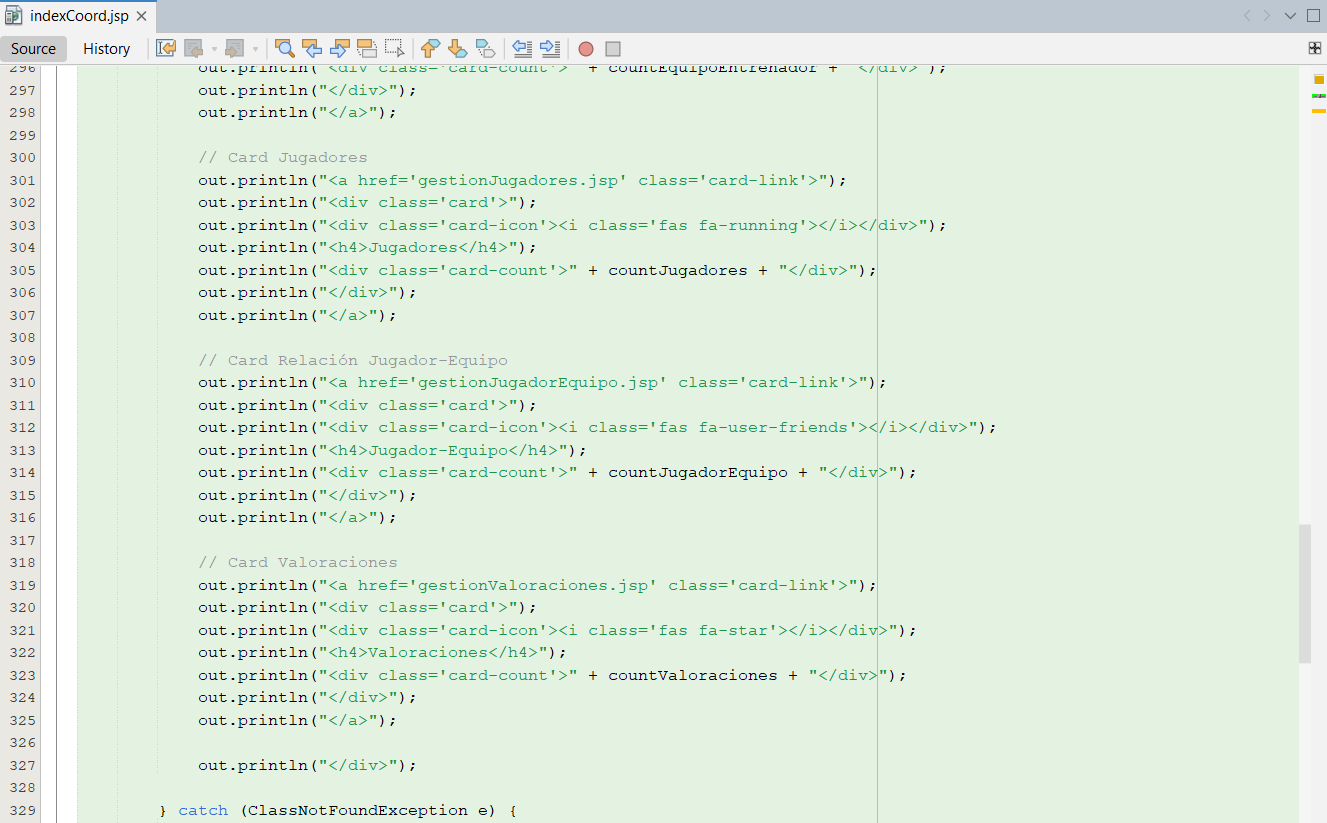Go to the previous bookmark
This screenshot has height=823, width=1327.
click(430, 48)
